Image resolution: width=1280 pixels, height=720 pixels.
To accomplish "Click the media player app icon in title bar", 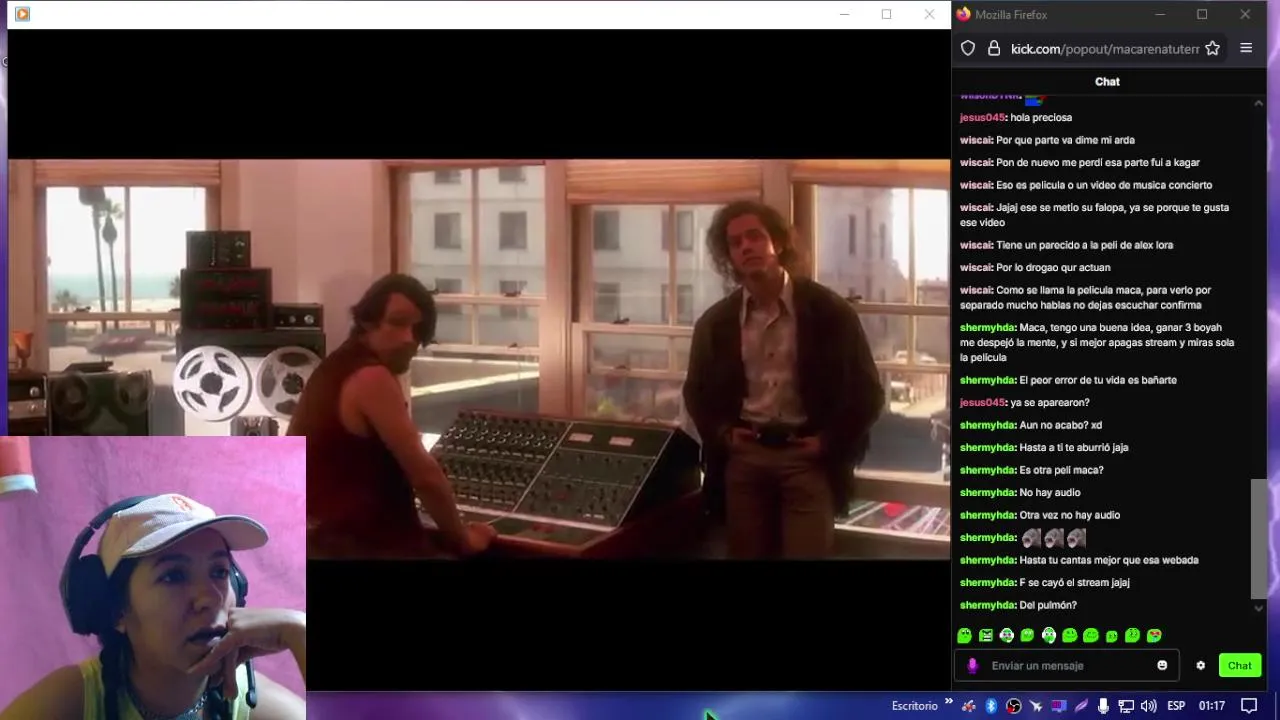I will click(x=22, y=14).
